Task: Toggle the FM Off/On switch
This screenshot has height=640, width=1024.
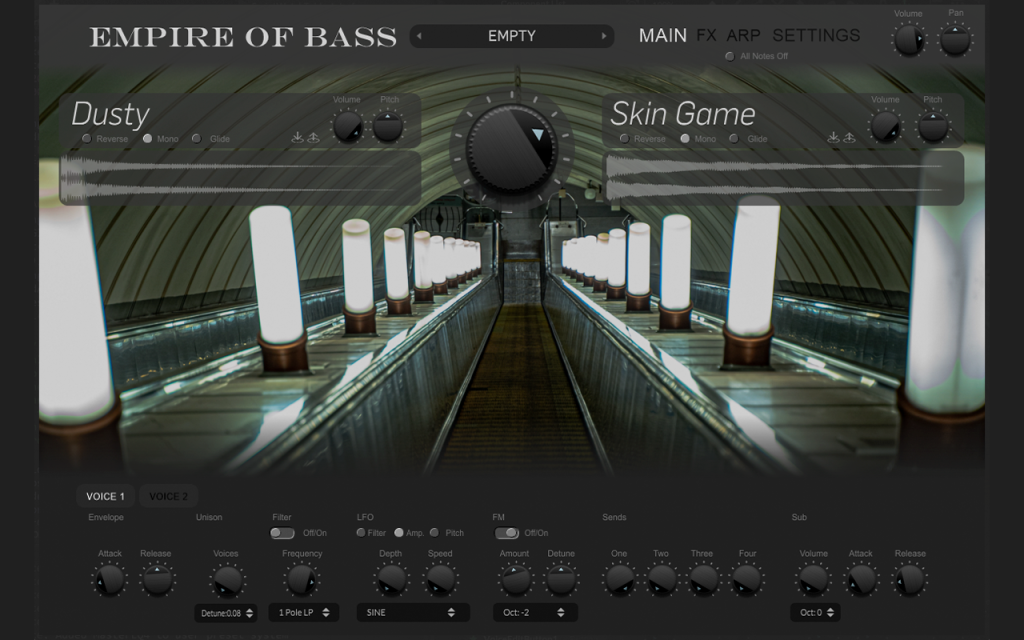Action: tap(507, 533)
